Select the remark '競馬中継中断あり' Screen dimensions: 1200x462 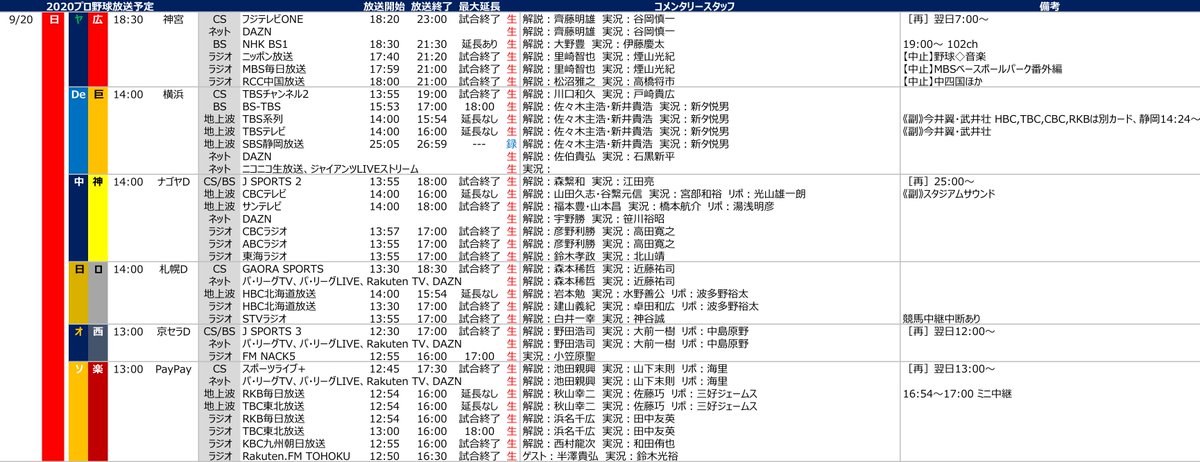coord(943,320)
